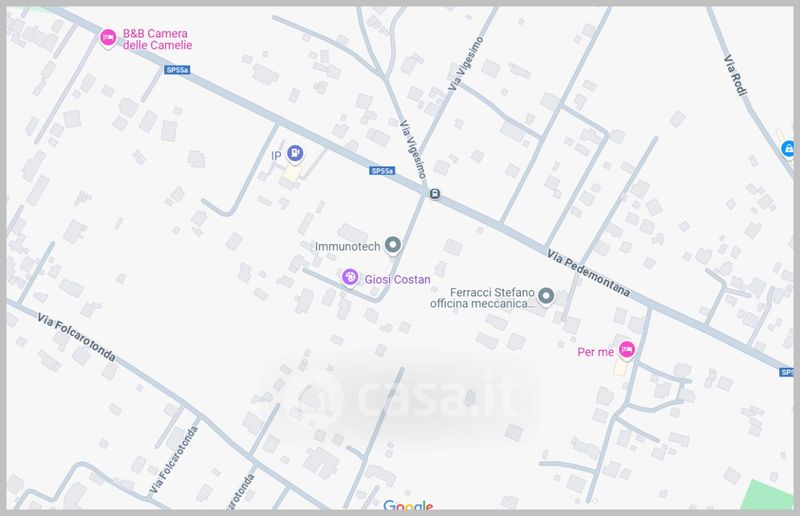Select the bus stop icon on Via Pedemontana

coord(435,194)
